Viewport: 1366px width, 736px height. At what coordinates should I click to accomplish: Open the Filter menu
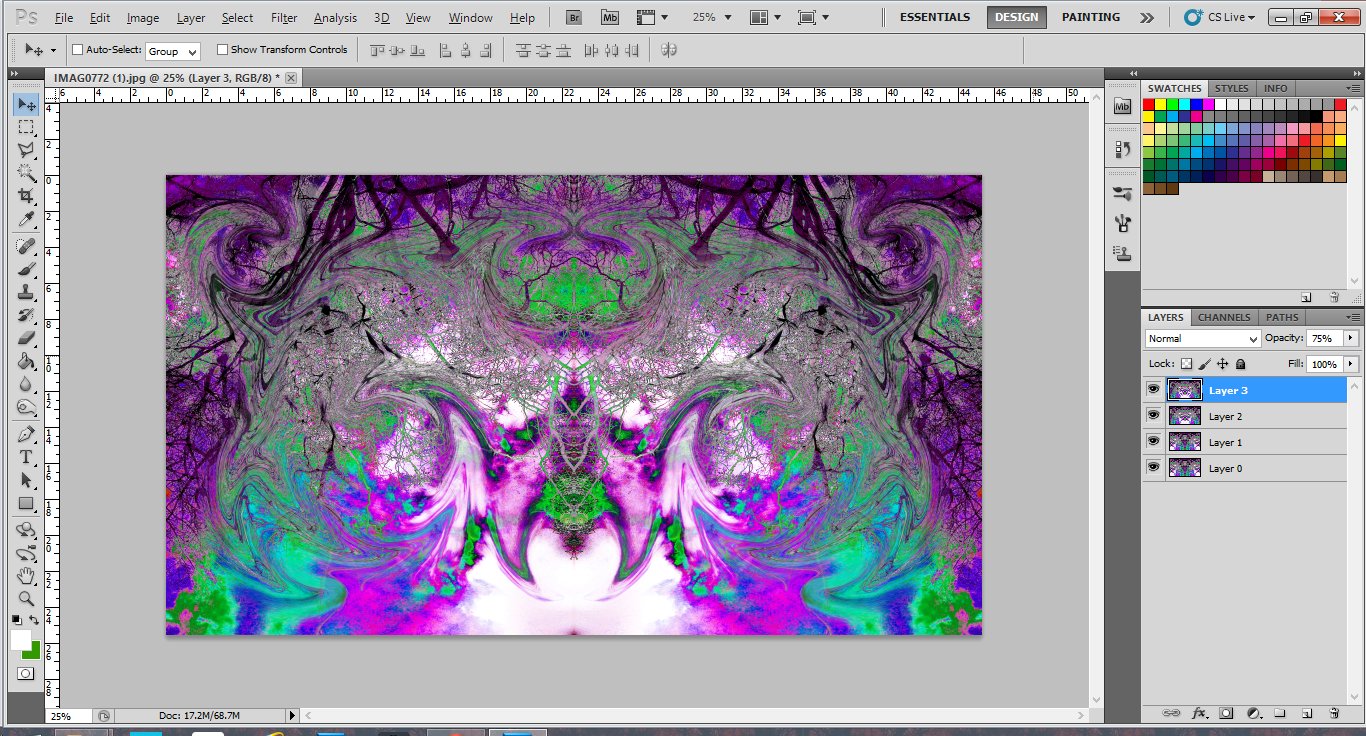coord(284,18)
